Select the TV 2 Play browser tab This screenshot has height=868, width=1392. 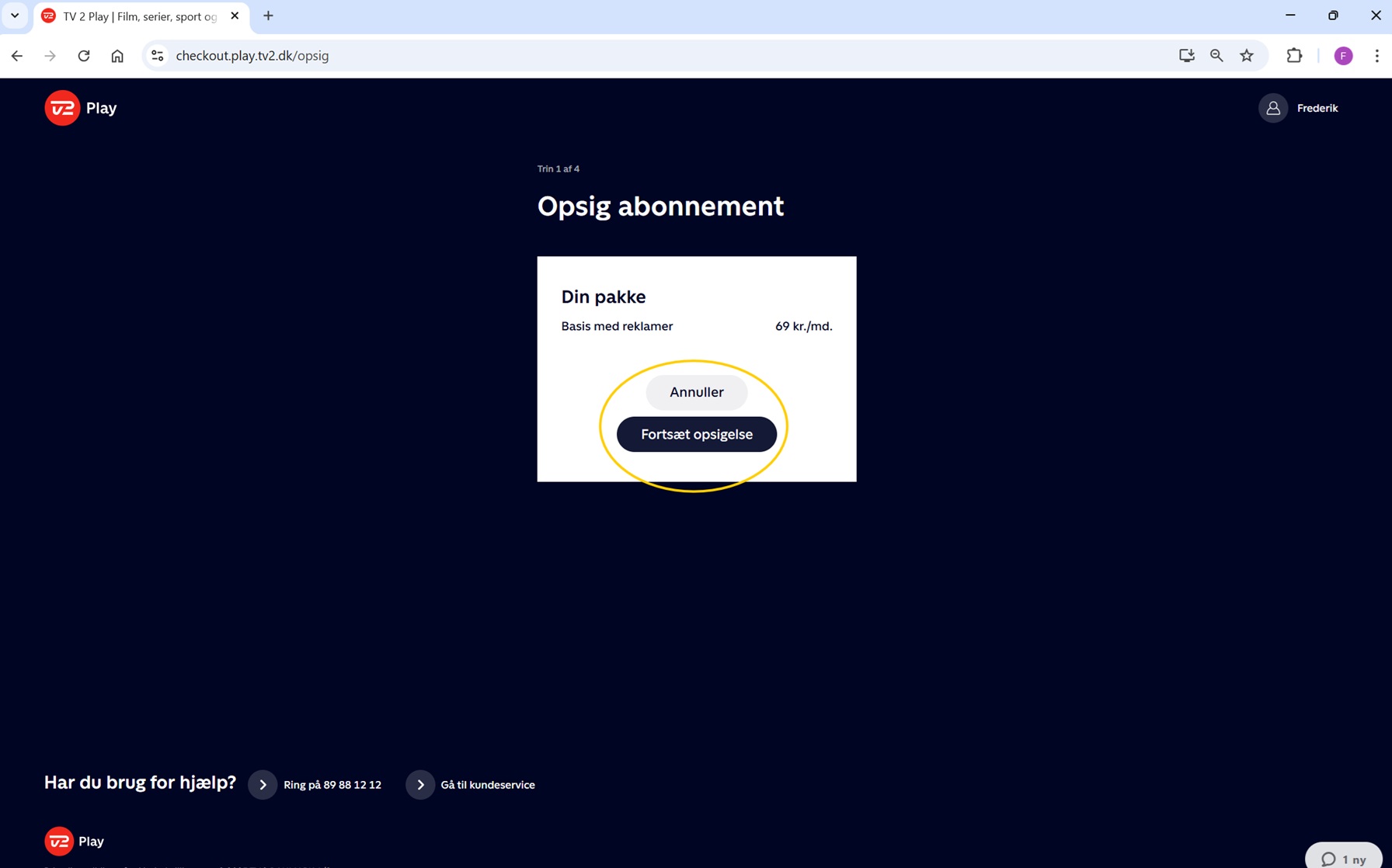(140, 16)
